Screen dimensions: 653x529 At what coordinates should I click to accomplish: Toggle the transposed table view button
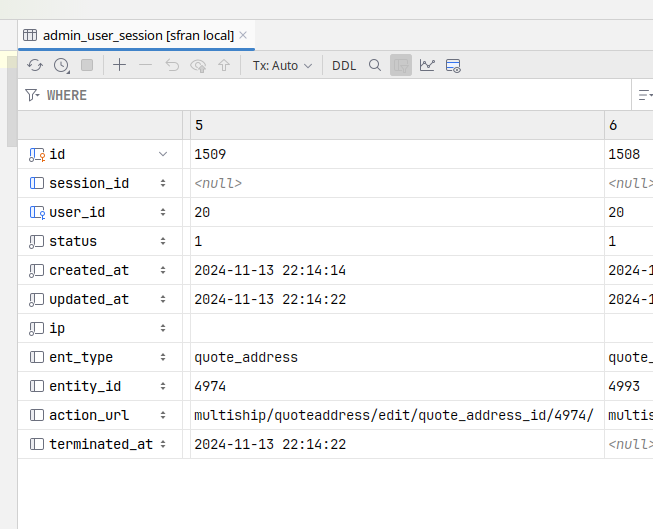pos(401,65)
